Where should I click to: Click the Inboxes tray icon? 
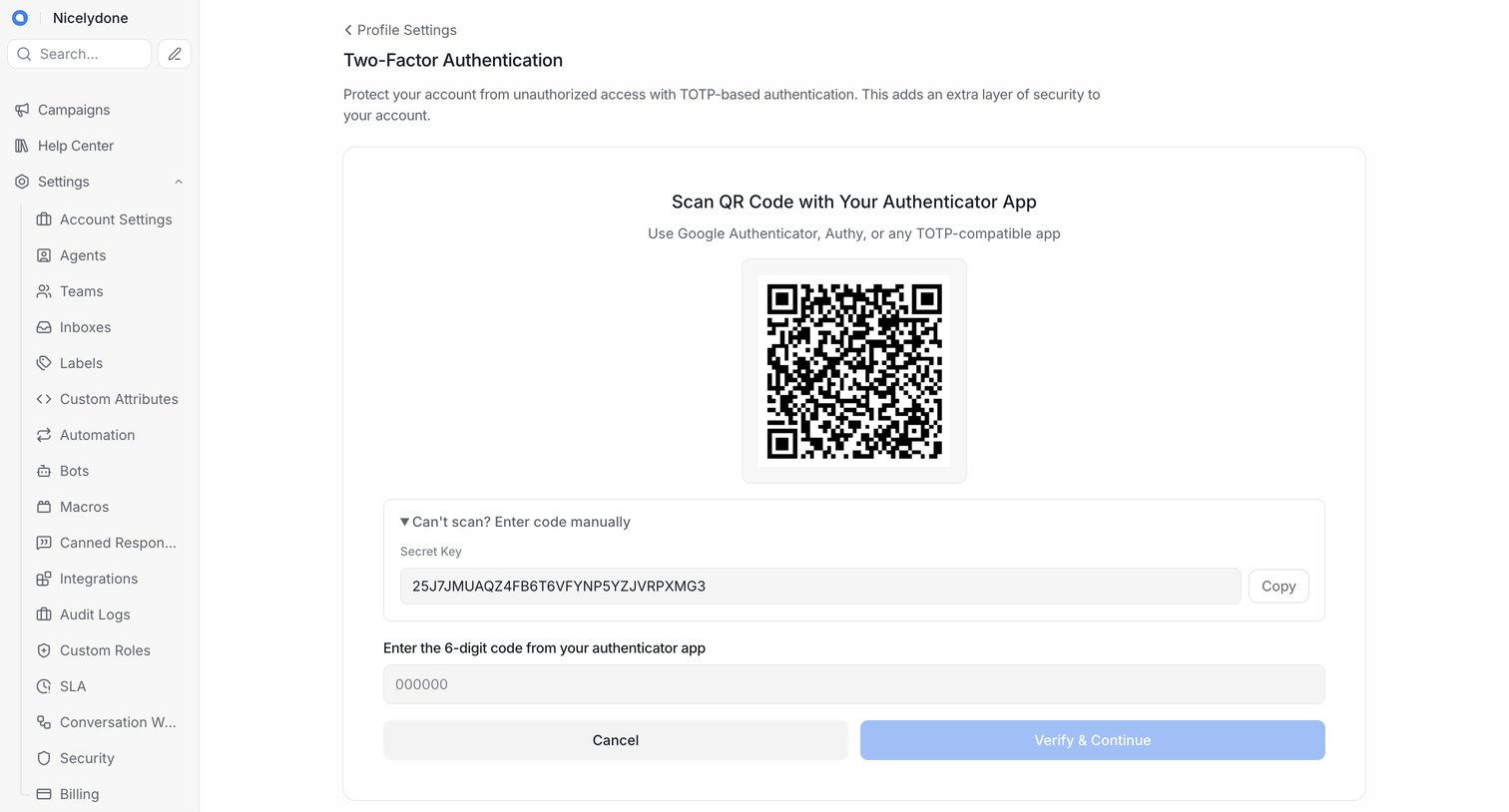tap(44, 327)
